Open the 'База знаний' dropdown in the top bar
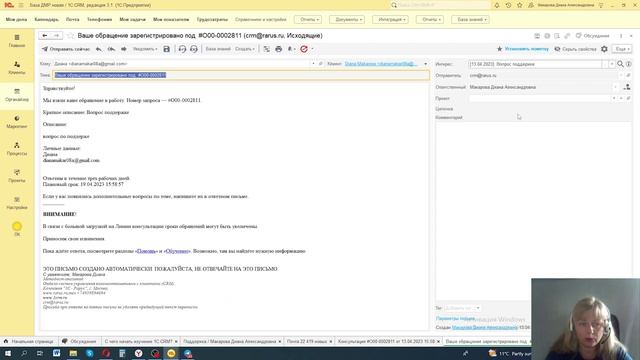Image resolution: width=640 pixels, height=360 pixels. [x=470, y=20]
